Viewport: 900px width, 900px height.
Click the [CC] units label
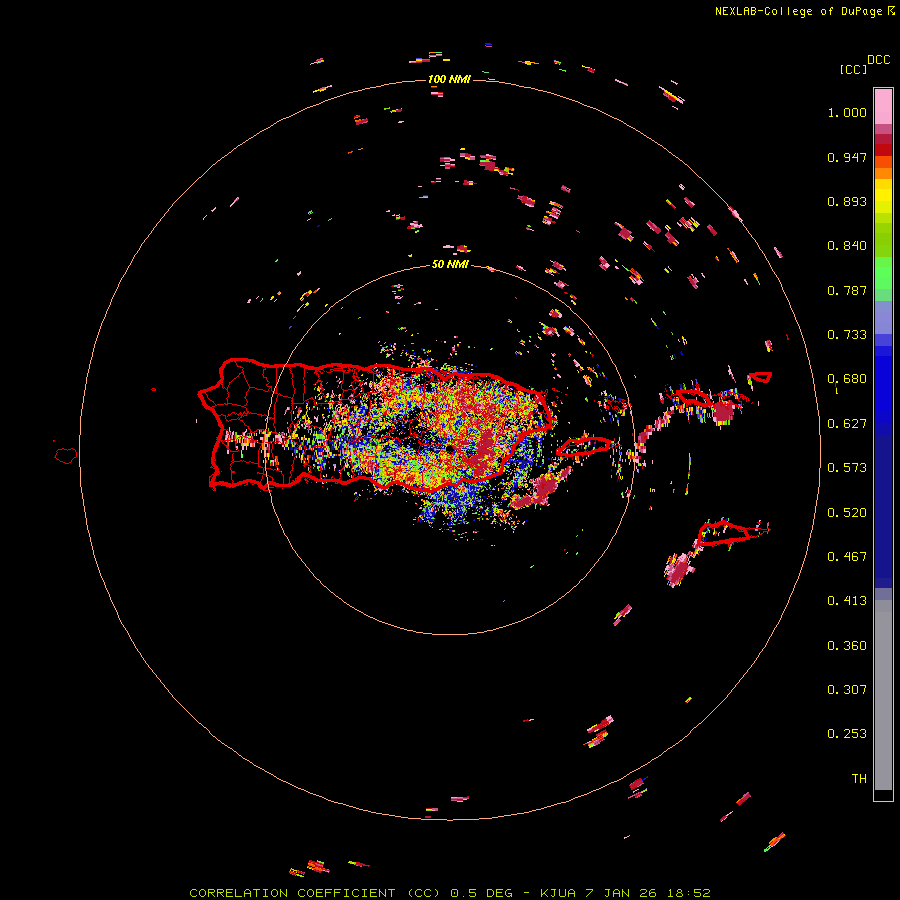click(x=853, y=69)
